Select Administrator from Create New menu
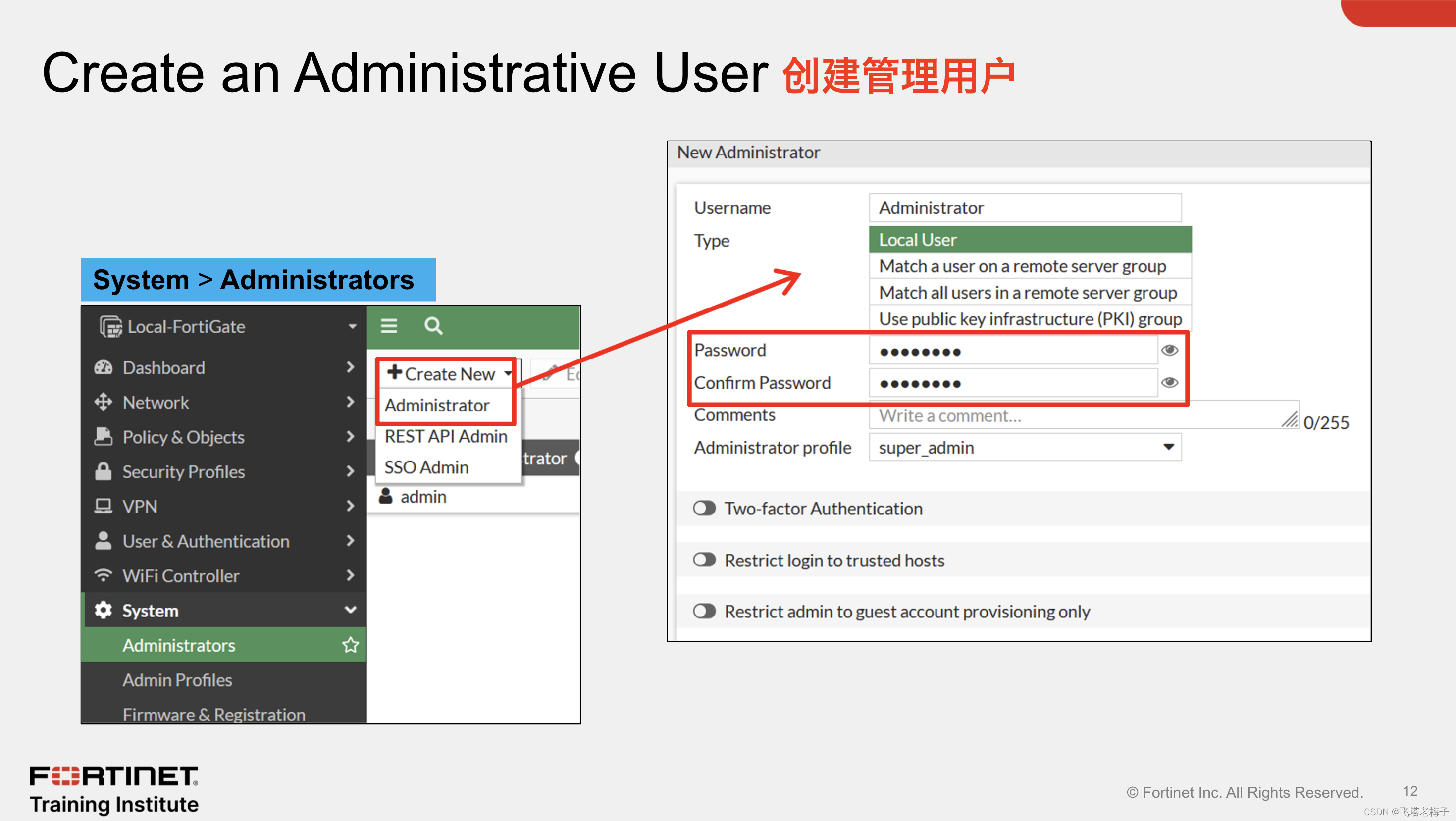The height and width of the screenshot is (821, 1456). pyautogui.click(x=436, y=405)
